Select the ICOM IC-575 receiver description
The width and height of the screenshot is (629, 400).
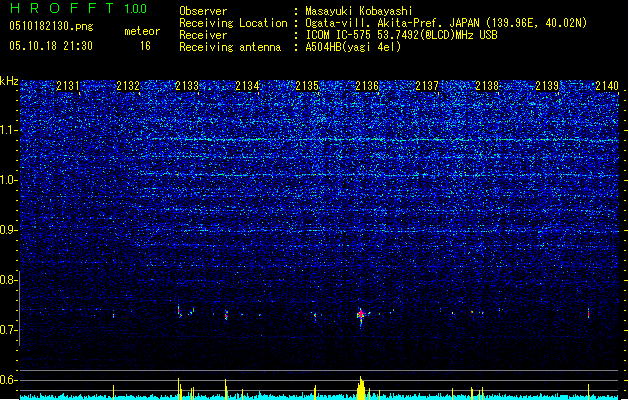pos(402,35)
